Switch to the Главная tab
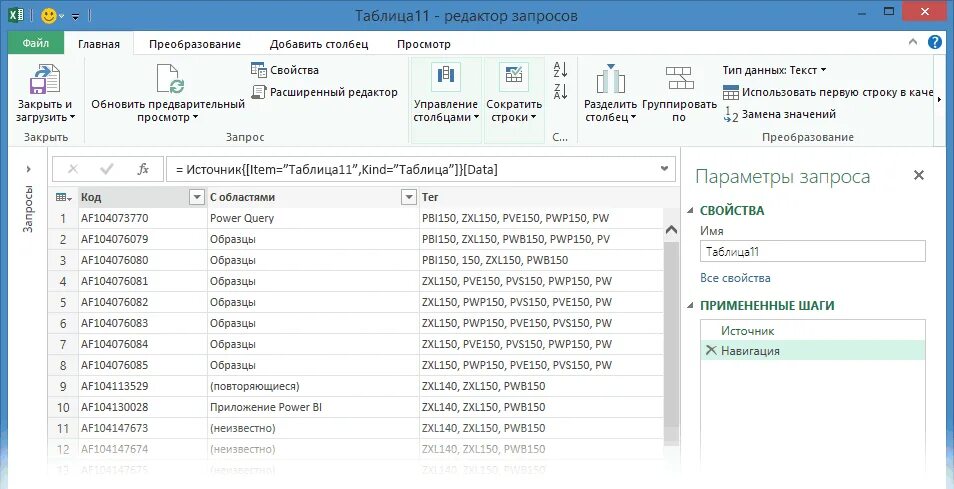This screenshot has height=489, width=954. tap(99, 44)
